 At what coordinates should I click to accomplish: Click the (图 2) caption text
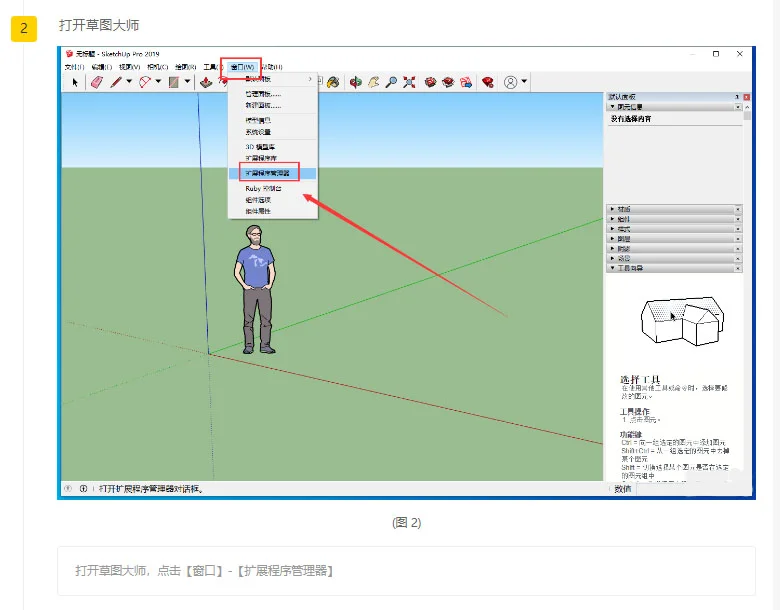tap(406, 522)
